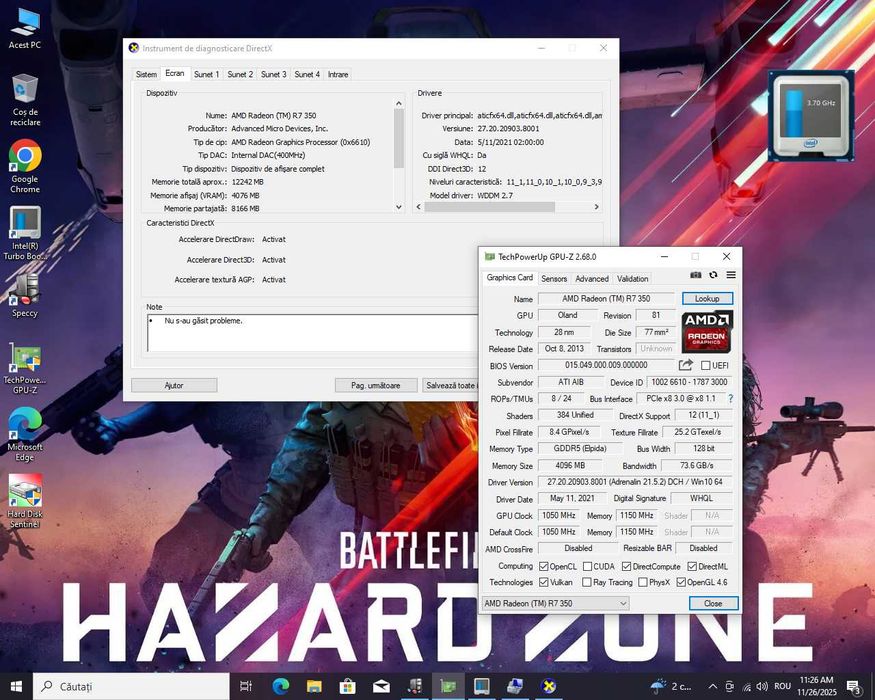Click the GPU-Z refresh icon
The height and width of the screenshot is (700, 875).
(x=713, y=275)
